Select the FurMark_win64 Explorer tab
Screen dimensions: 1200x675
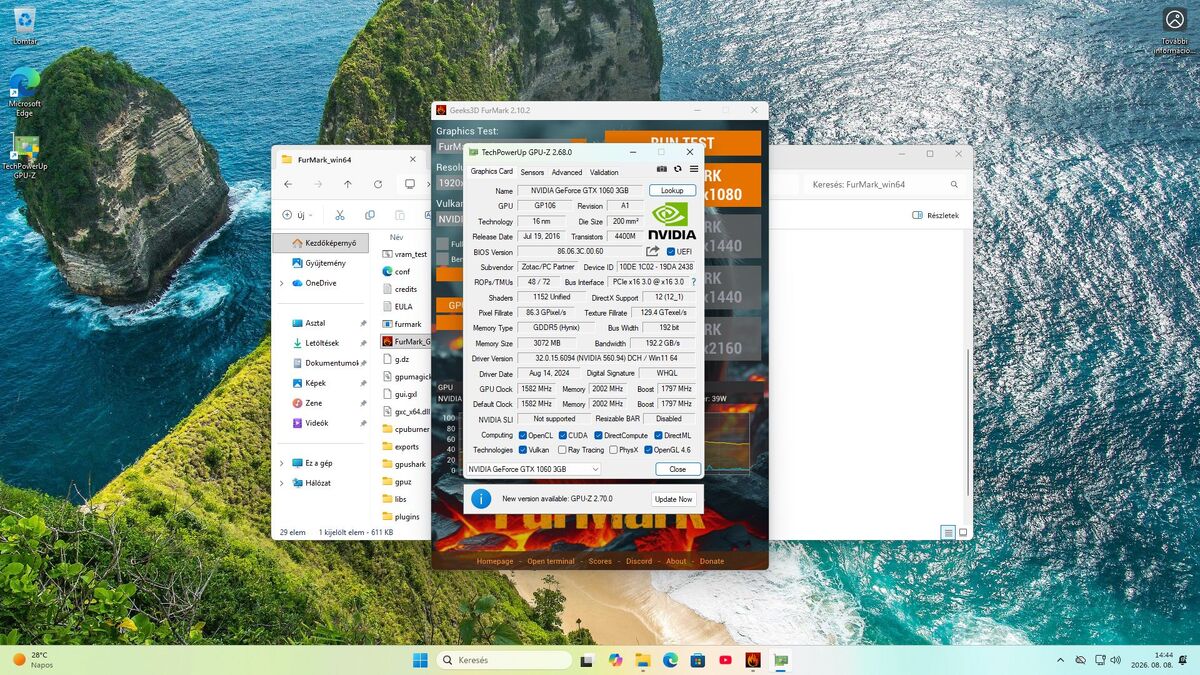(348, 159)
